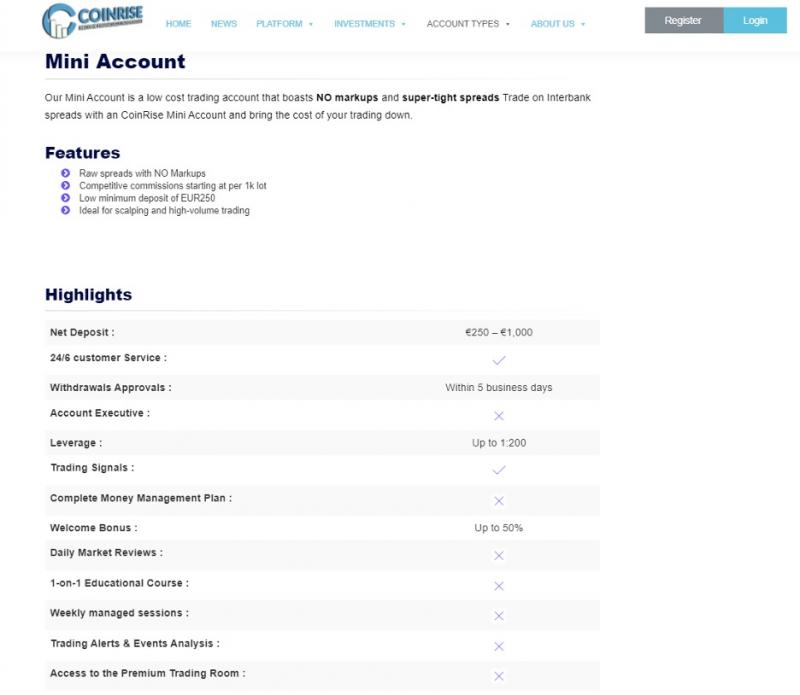Click the X mark for 1-on-1 Educational Course
This screenshot has height=695, width=800.
[498, 586]
